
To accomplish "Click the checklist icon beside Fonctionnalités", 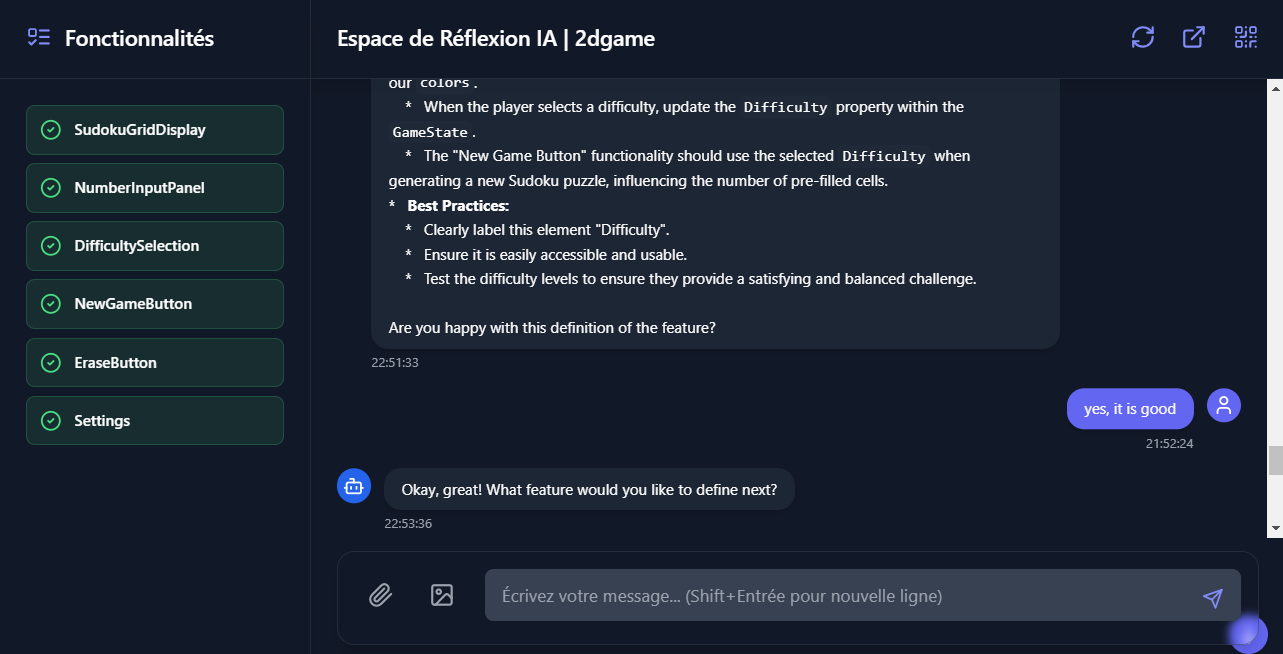I will [39, 38].
